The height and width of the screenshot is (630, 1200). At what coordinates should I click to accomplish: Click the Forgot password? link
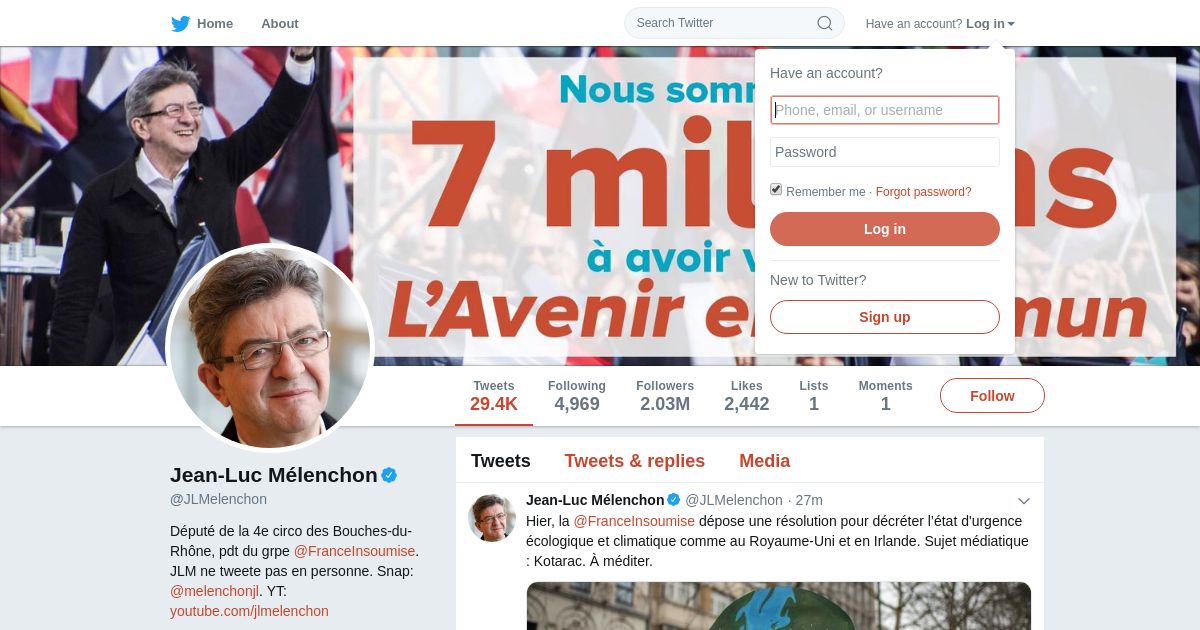[923, 192]
